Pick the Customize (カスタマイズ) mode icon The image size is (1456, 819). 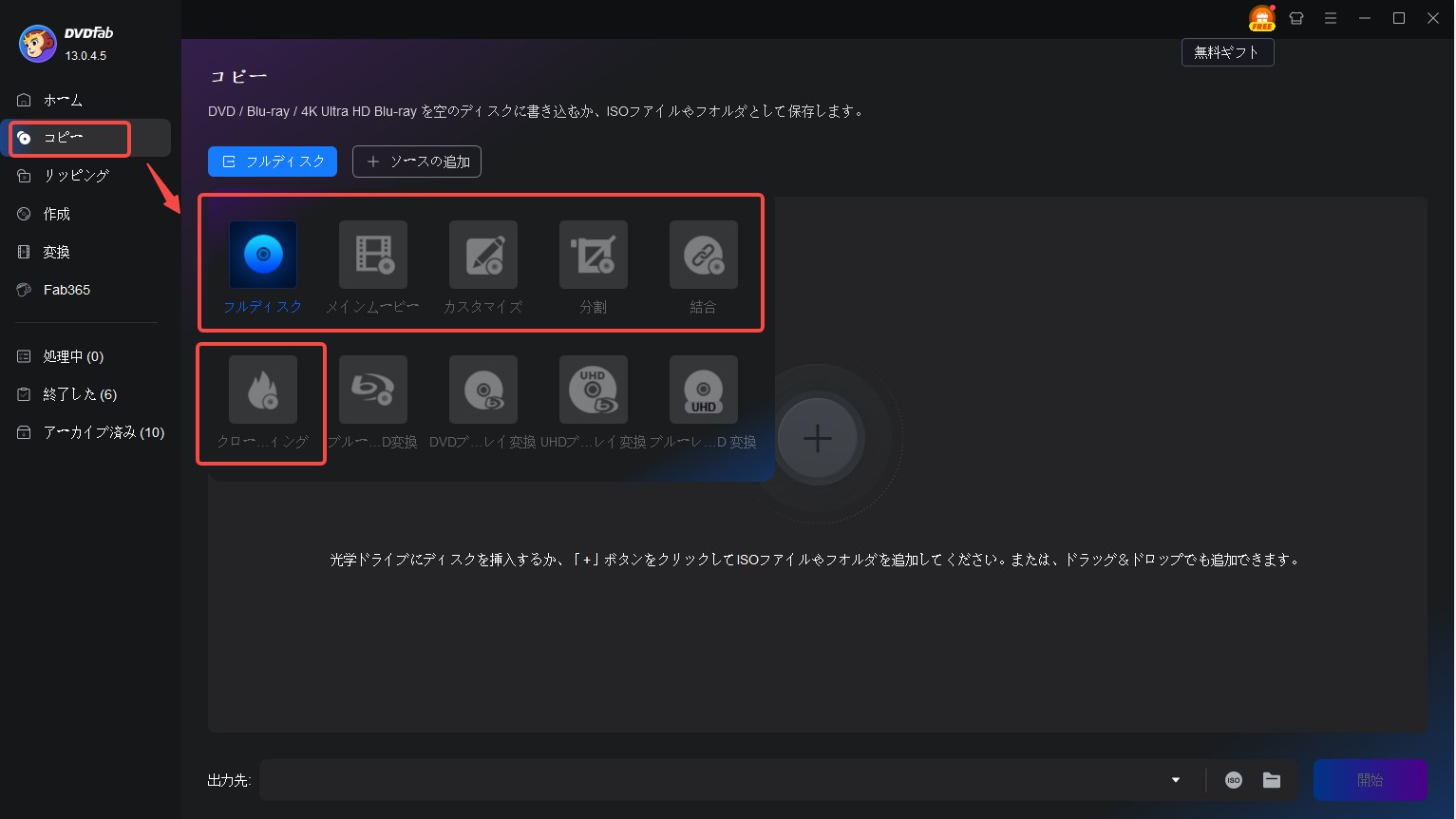click(483, 255)
